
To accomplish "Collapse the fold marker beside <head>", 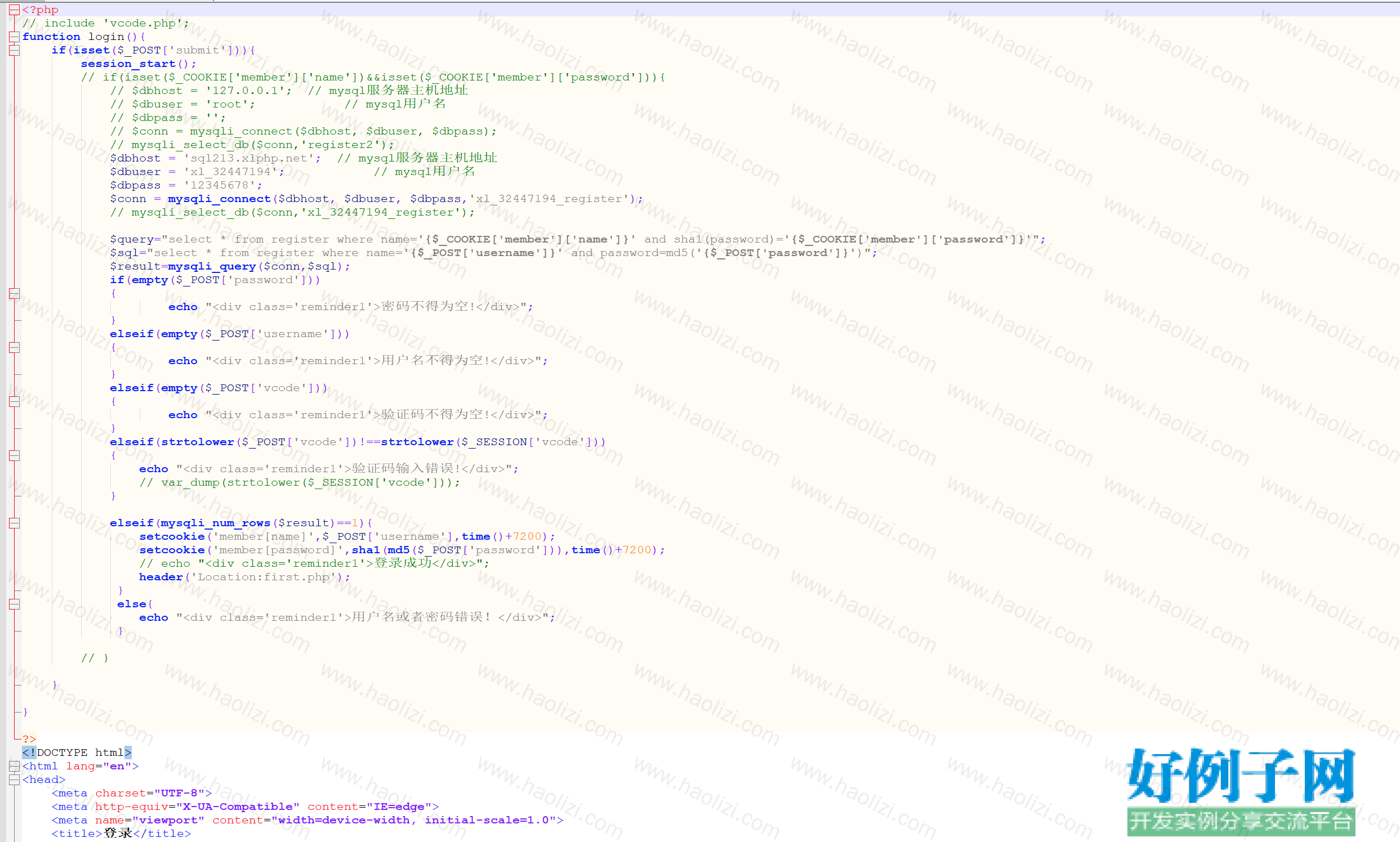I will 14,780.
